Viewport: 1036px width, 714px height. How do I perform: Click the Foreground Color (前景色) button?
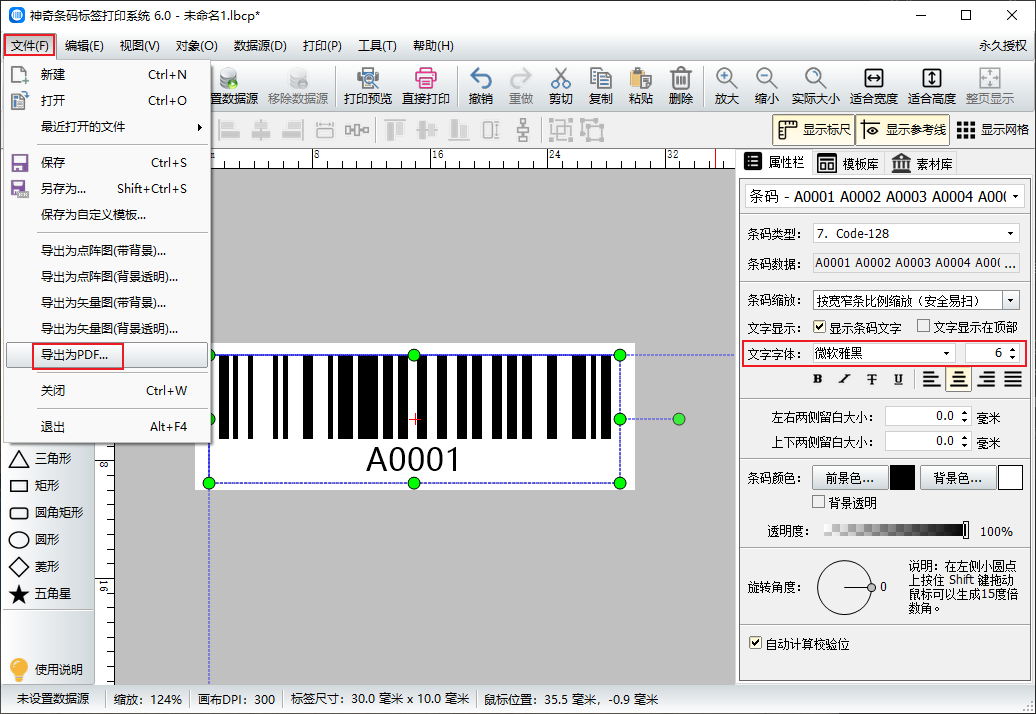coord(849,478)
